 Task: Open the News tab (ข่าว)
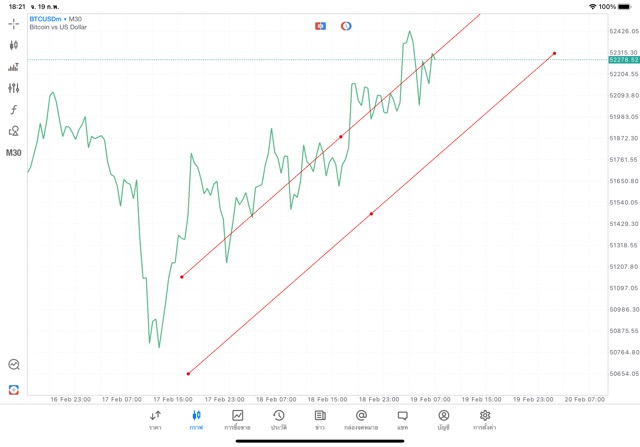[319, 419]
